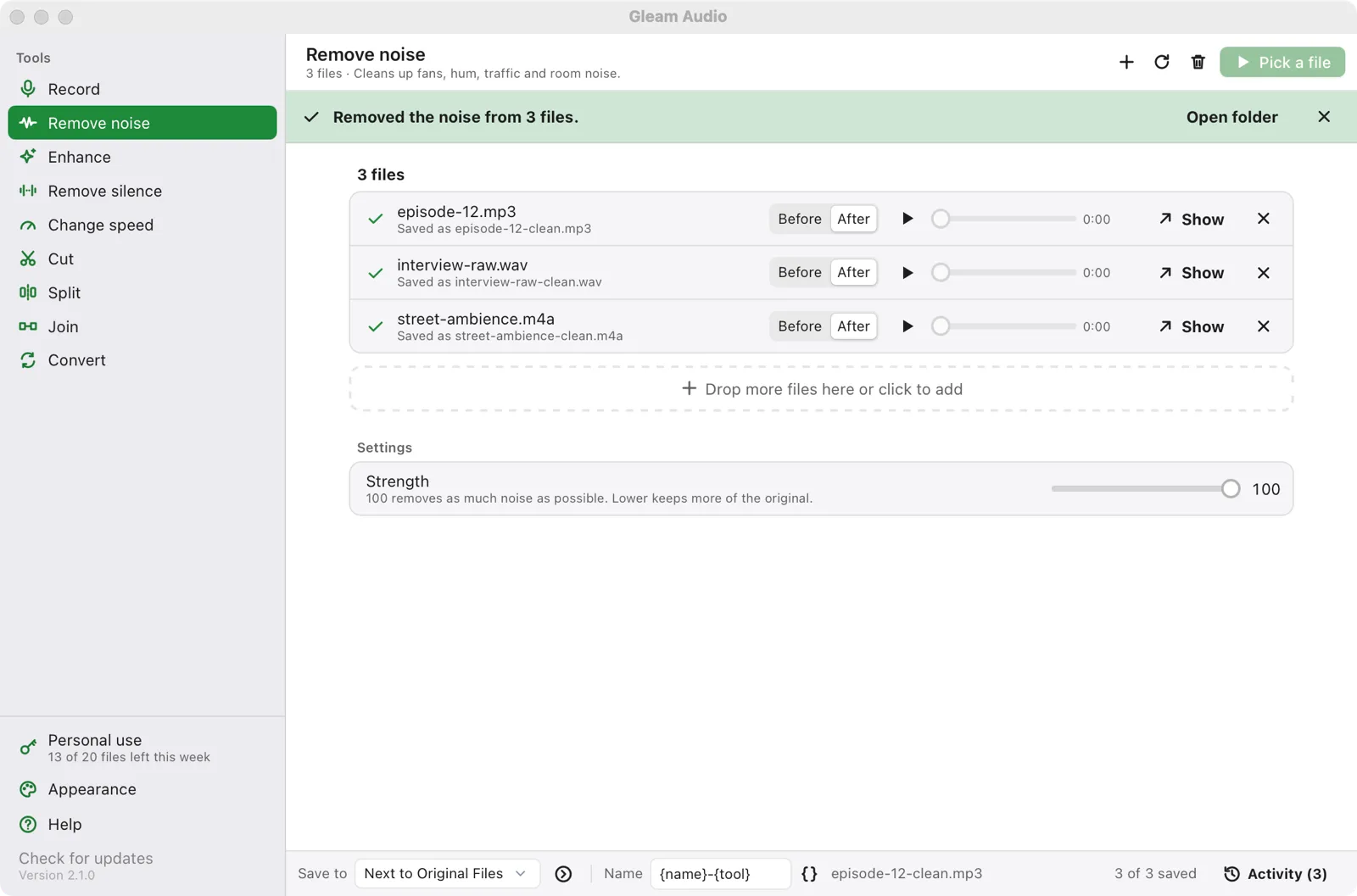Click the Appearance palette icon

[x=28, y=789]
